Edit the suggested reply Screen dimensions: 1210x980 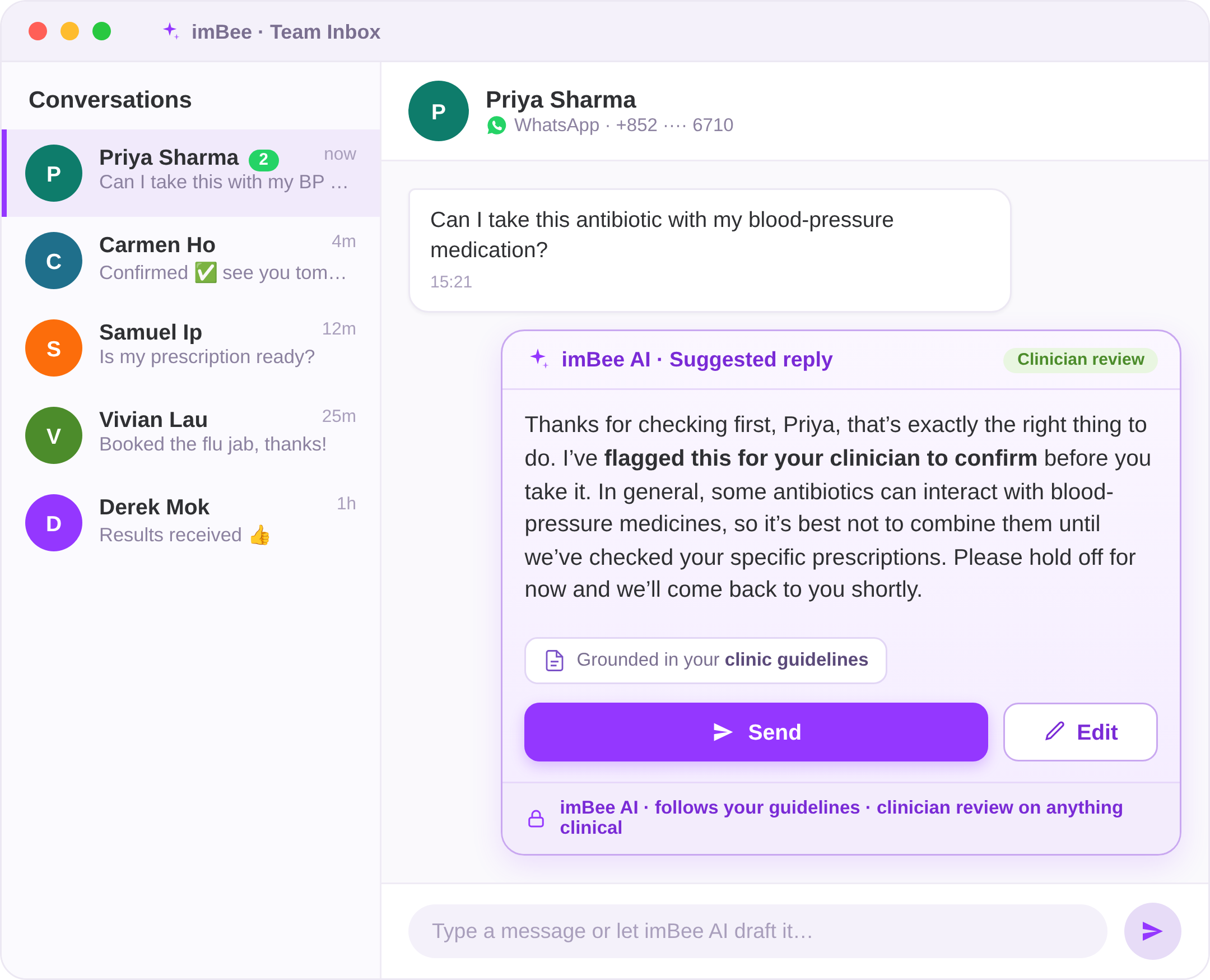click(1080, 732)
